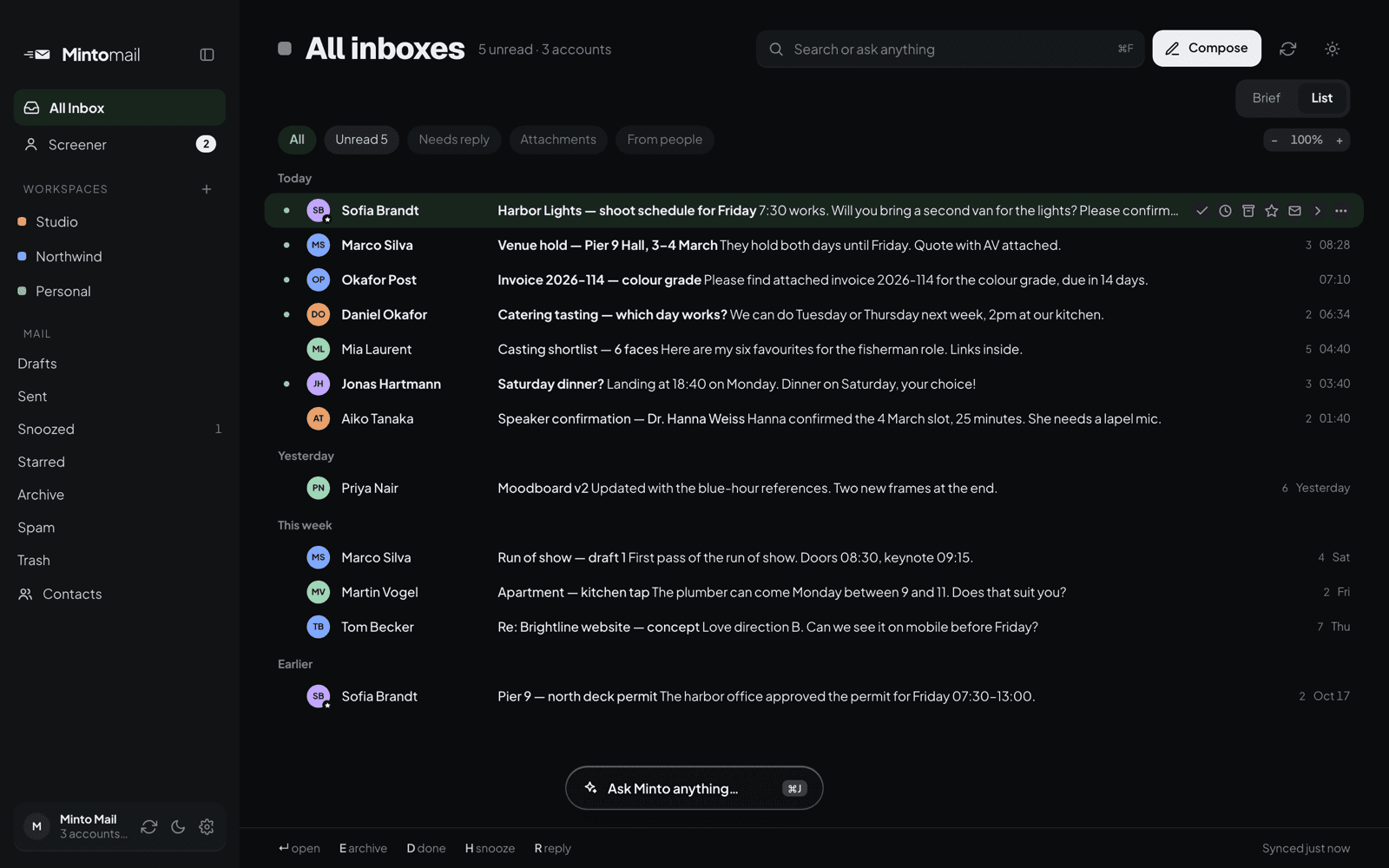
Task: Toggle dark mode moon icon
Action: (178, 827)
